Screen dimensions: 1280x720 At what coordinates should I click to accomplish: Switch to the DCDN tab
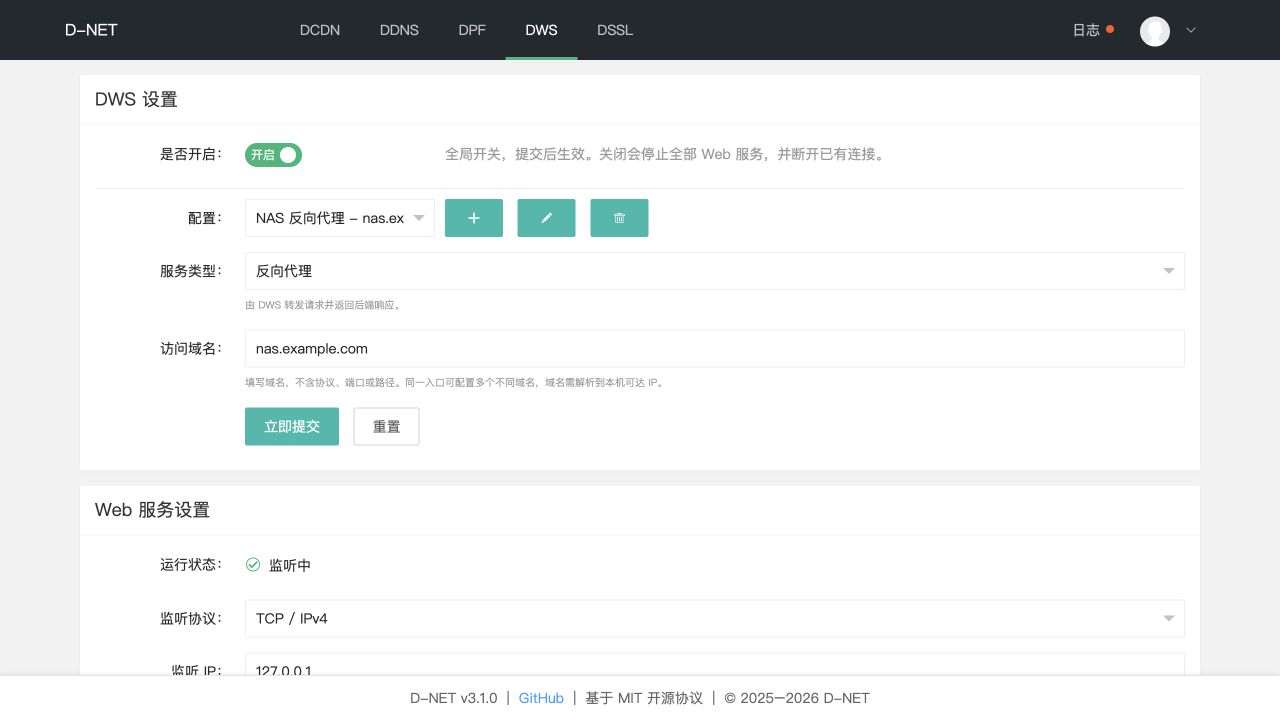click(x=320, y=30)
